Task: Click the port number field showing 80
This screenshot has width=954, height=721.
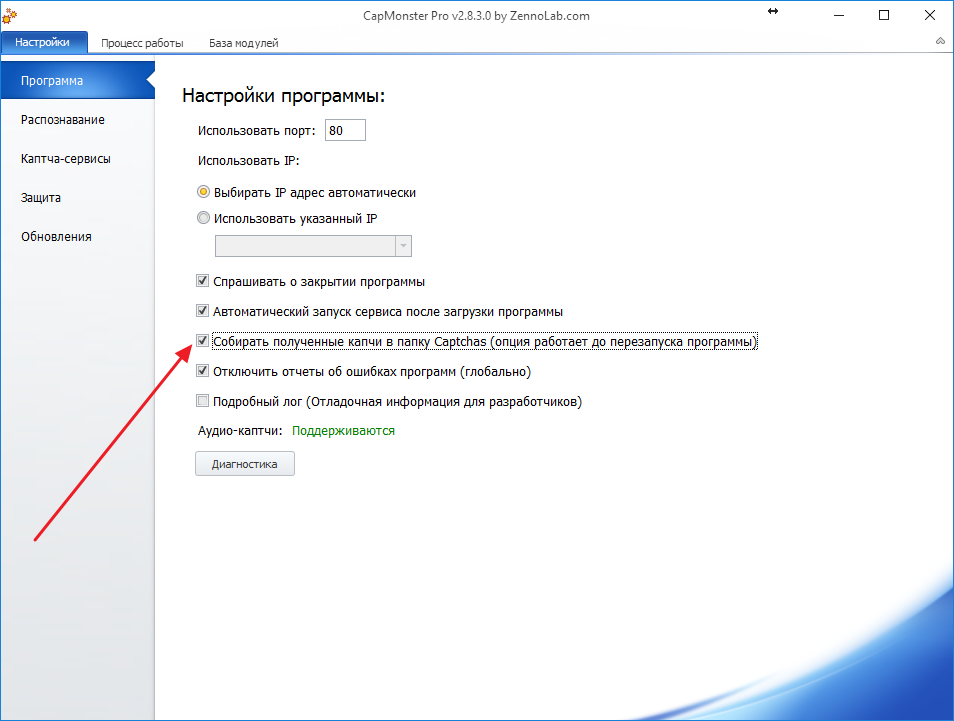Action: click(x=345, y=130)
